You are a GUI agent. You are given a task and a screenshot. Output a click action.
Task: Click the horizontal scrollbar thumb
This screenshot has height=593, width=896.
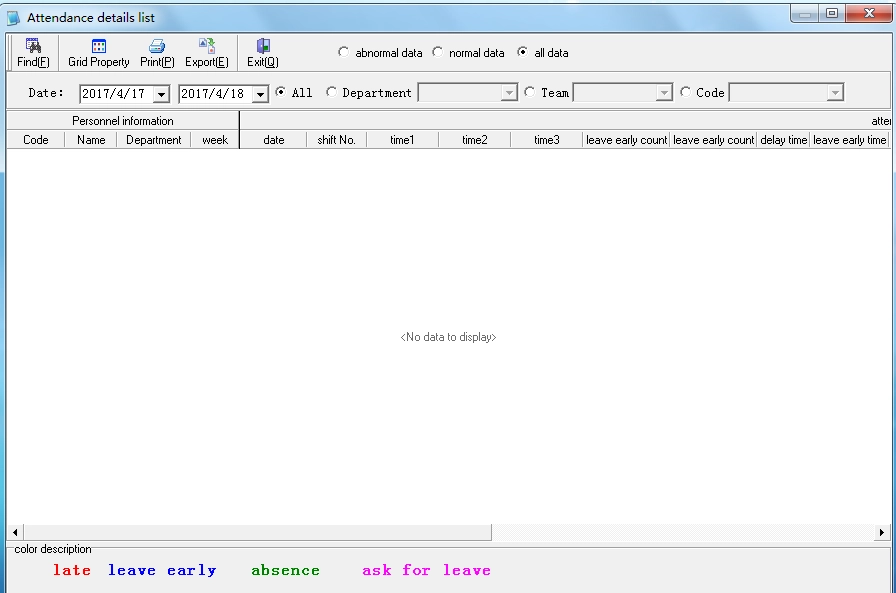point(257,532)
